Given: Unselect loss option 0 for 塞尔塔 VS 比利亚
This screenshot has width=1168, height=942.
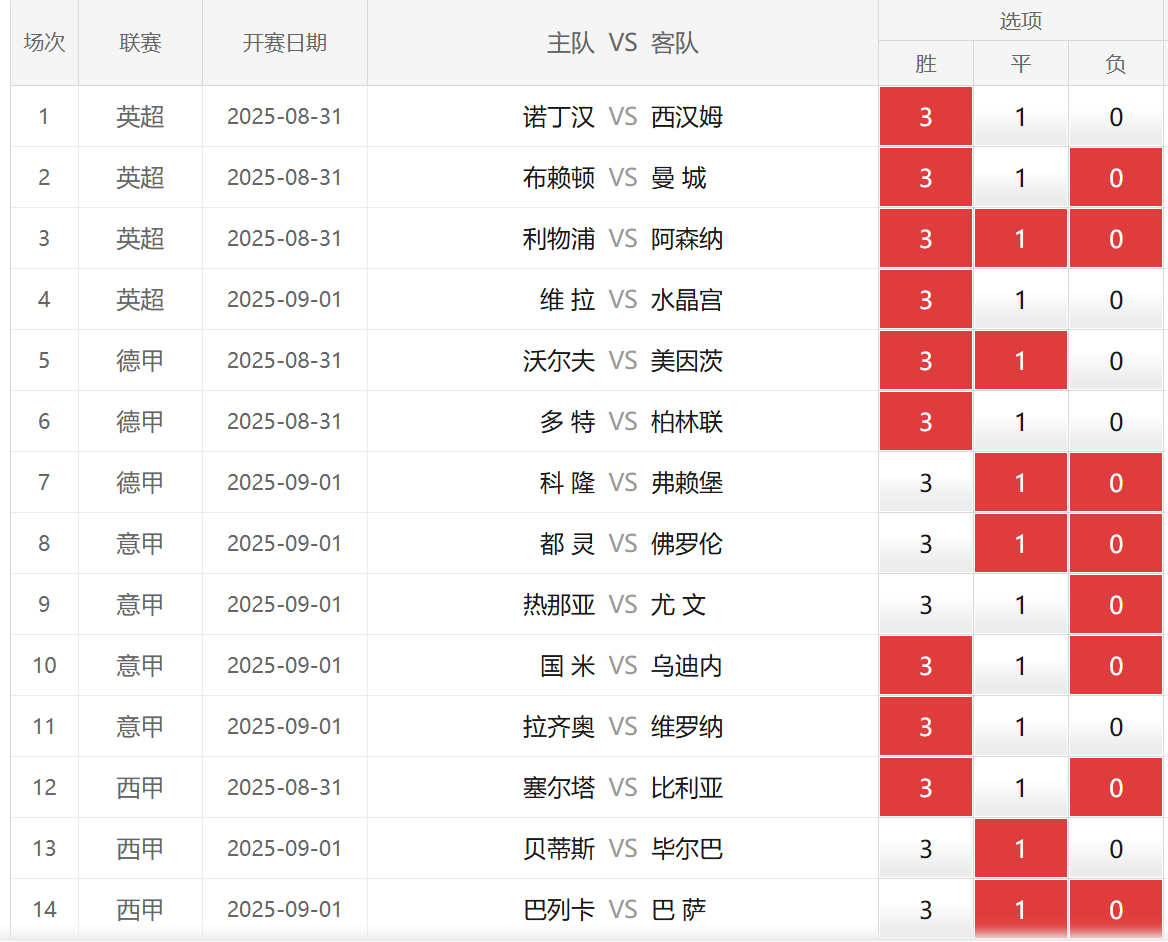Looking at the screenshot, I should 1116,788.
